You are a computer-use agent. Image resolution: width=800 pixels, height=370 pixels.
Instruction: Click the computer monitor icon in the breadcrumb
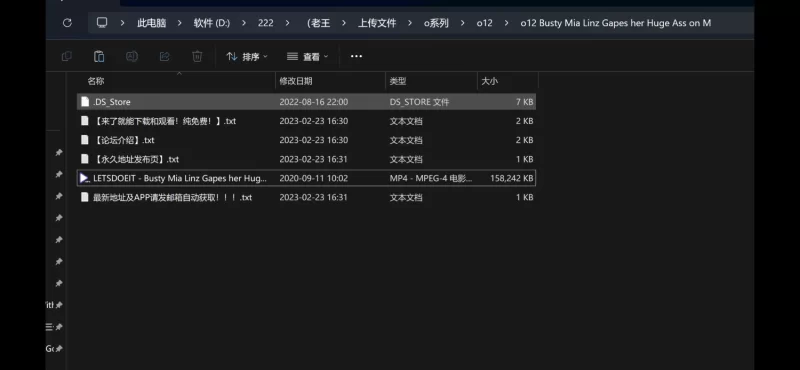pyautogui.click(x=102, y=23)
